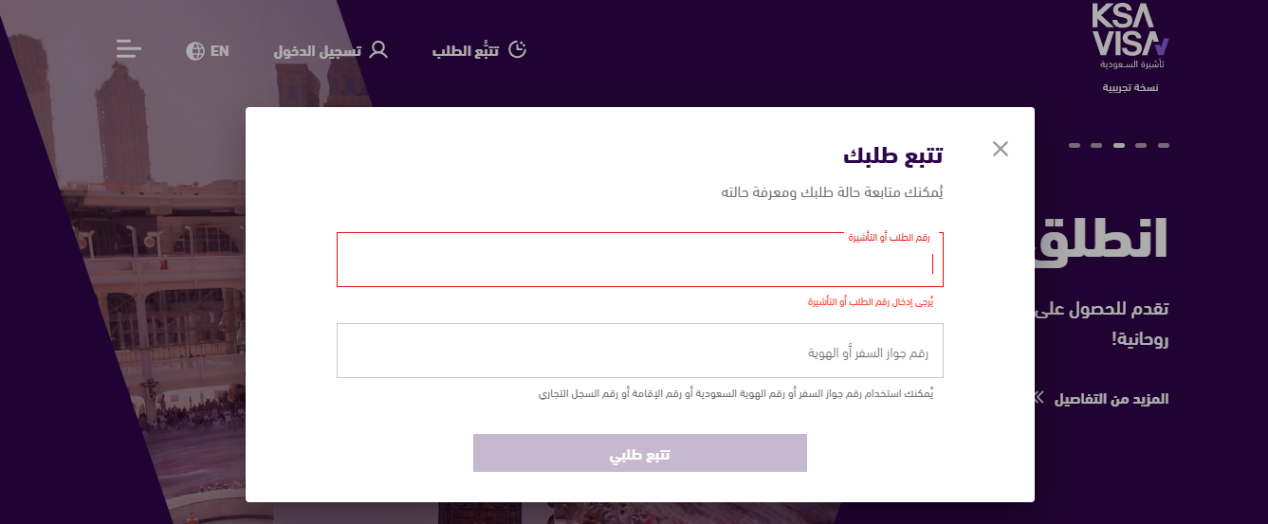Click the نسخة تجريبية beta label

point(1130,88)
